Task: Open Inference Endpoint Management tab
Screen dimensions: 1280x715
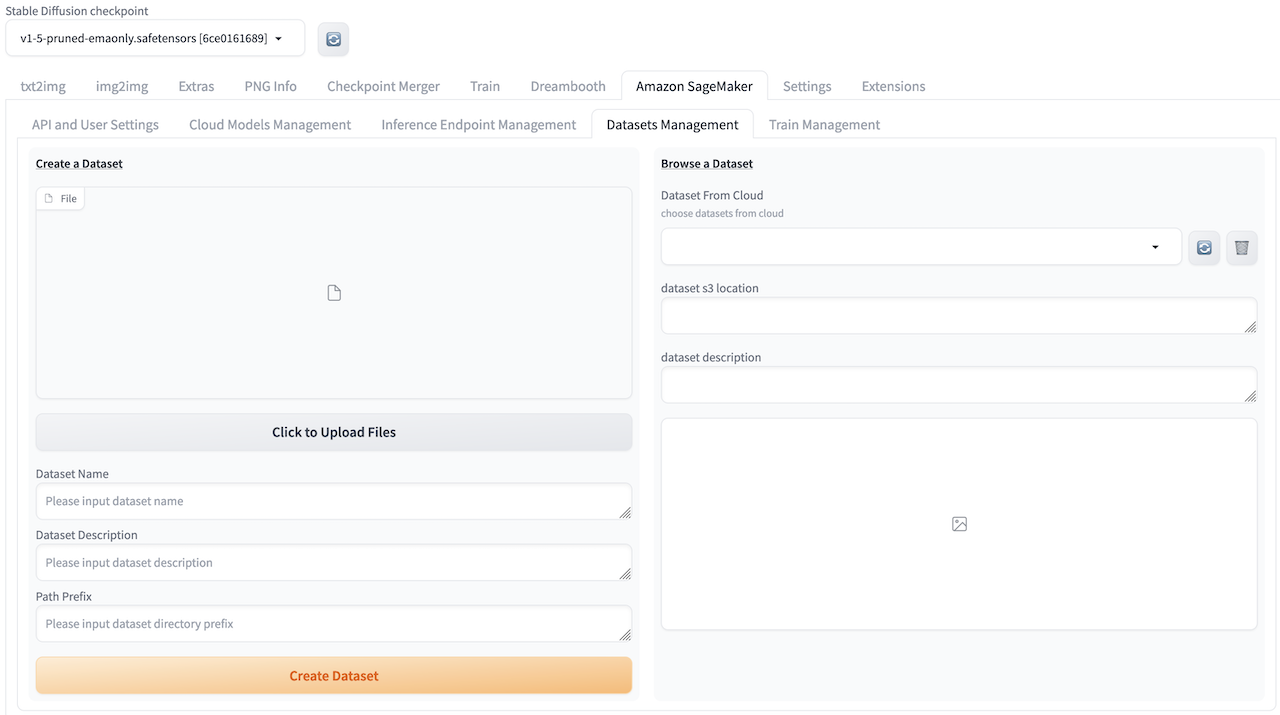Action: (x=478, y=125)
